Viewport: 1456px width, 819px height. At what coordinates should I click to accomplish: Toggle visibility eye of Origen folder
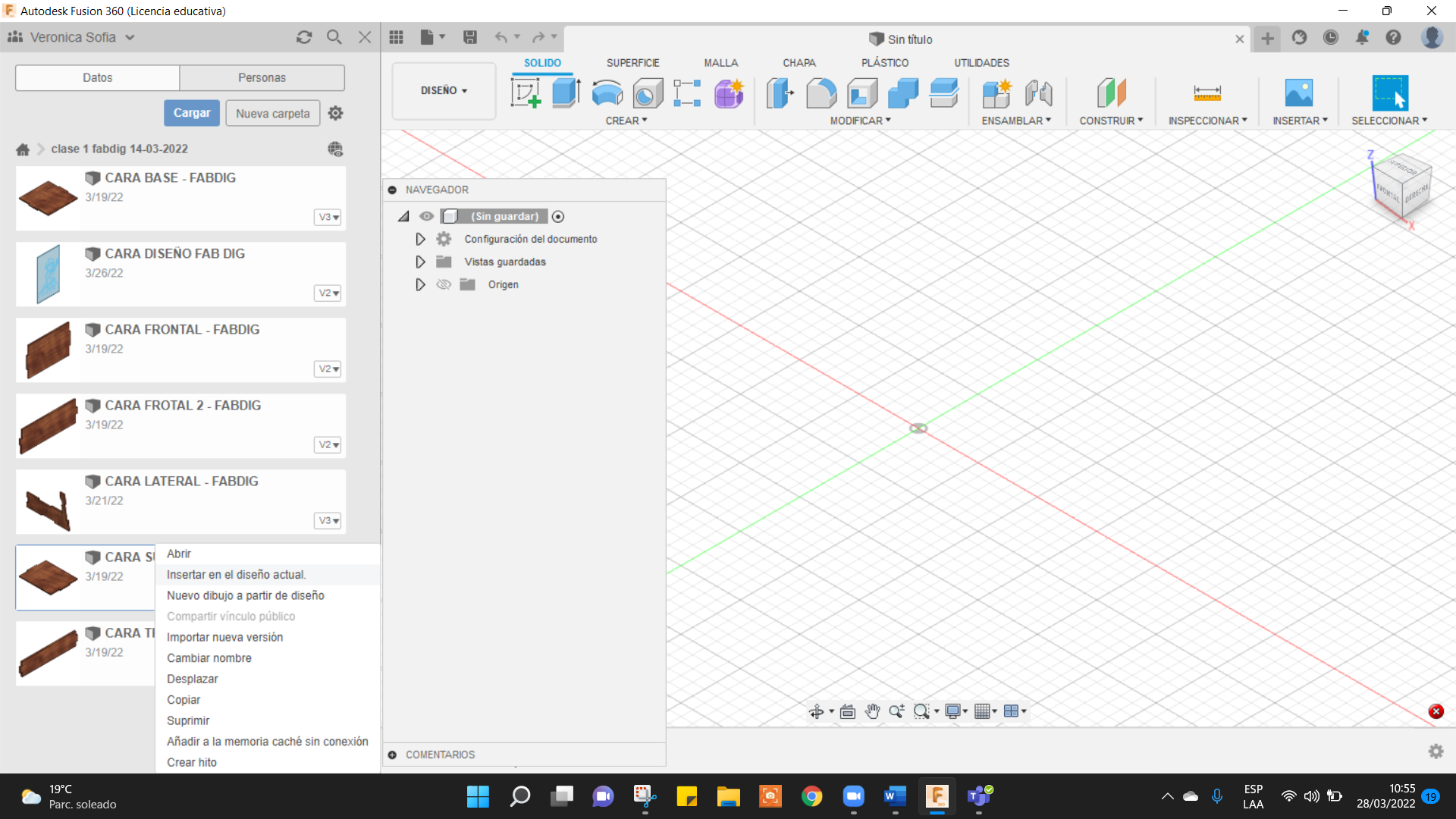click(x=444, y=284)
